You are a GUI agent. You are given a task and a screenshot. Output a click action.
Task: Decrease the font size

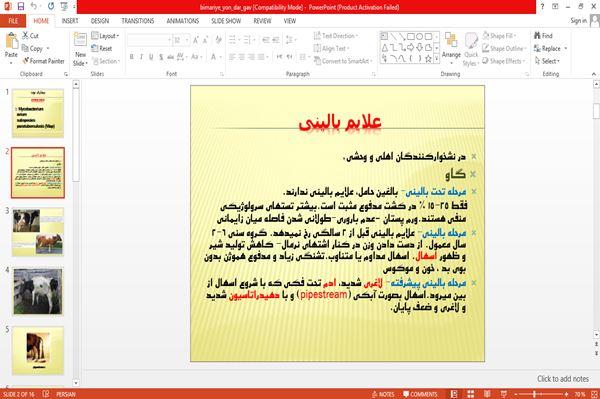(x=205, y=40)
